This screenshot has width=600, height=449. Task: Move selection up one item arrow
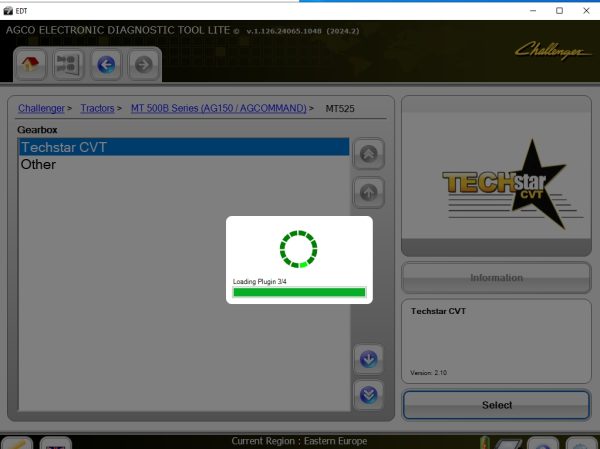(368, 193)
